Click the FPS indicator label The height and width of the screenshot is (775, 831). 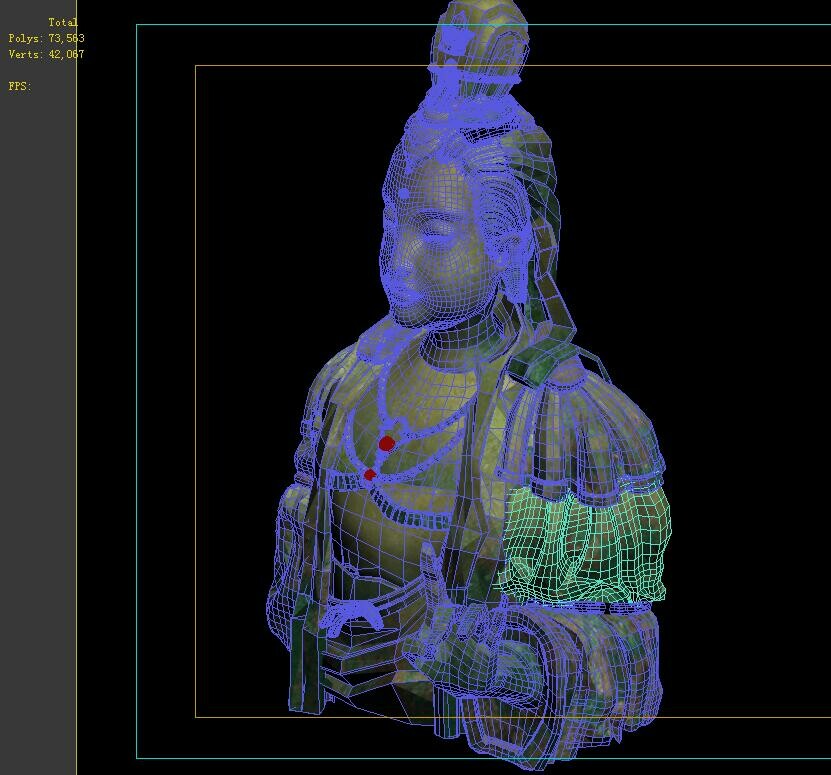click(16, 86)
